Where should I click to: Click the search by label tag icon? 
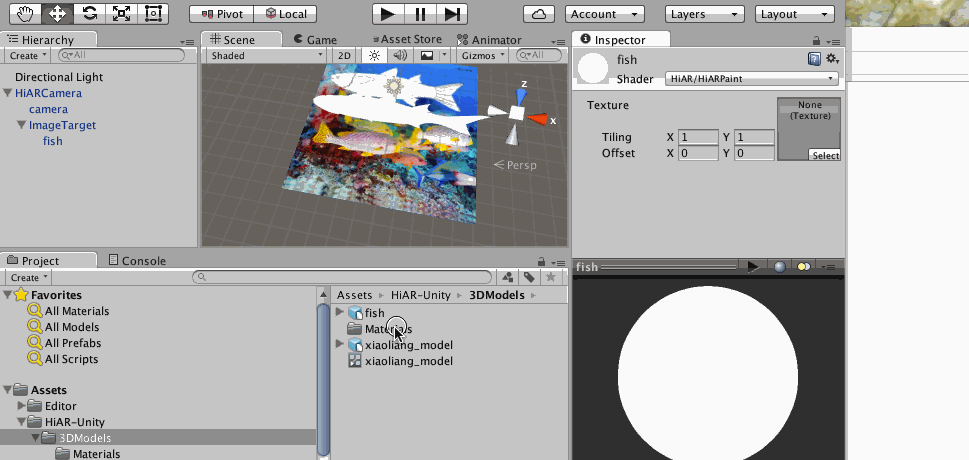529,277
